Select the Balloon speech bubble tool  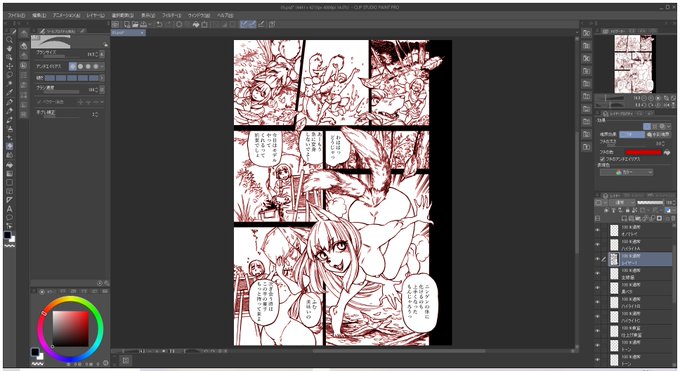9,217
